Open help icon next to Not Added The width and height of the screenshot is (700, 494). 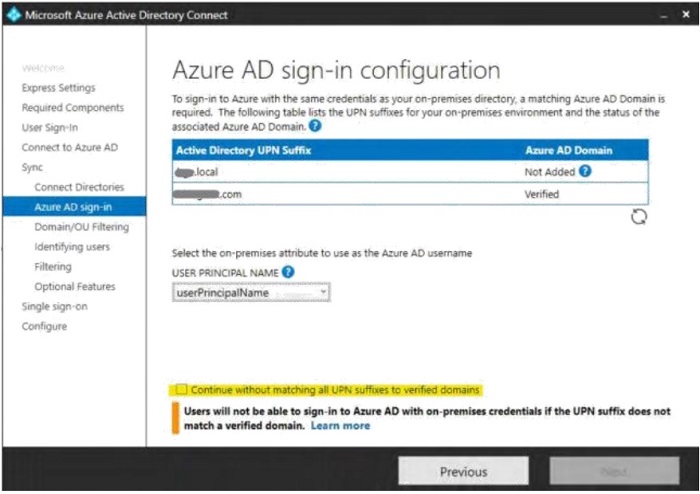(585, 171)
